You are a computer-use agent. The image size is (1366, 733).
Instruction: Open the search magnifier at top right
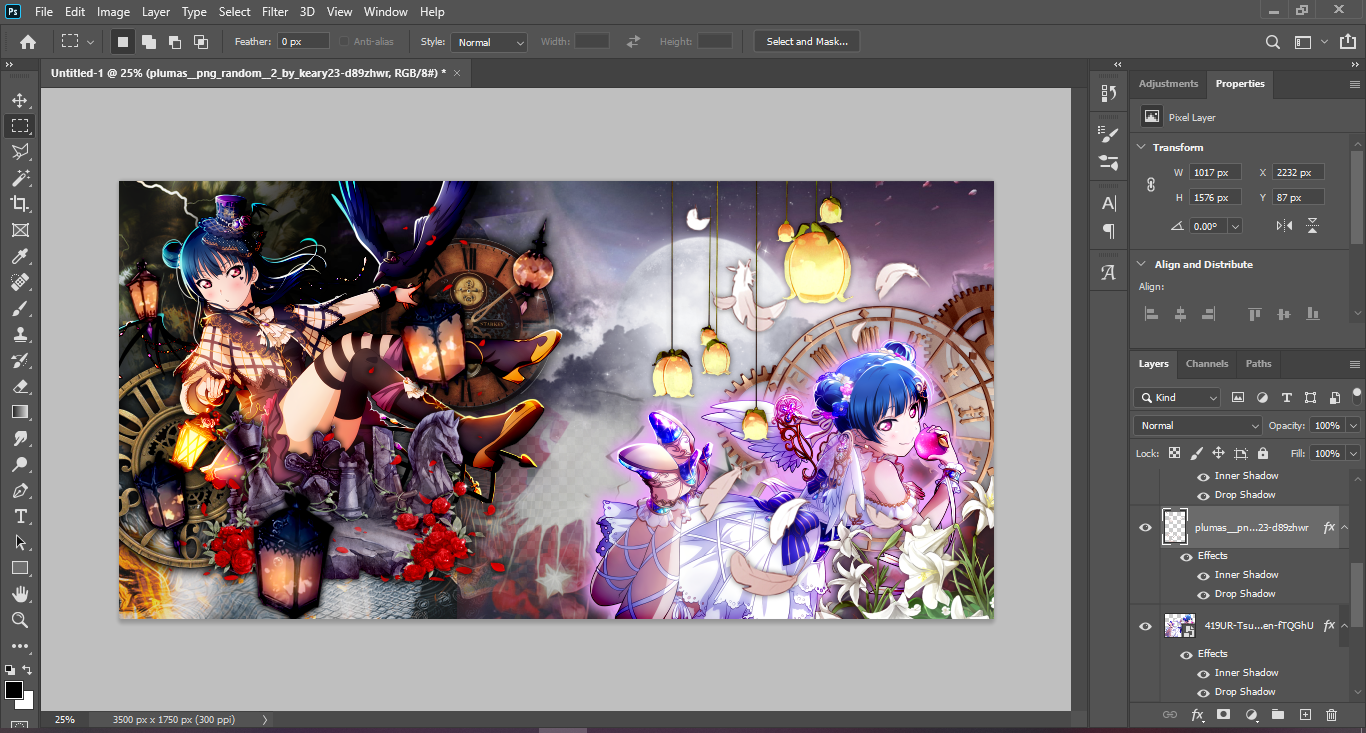click(1272, 42)
